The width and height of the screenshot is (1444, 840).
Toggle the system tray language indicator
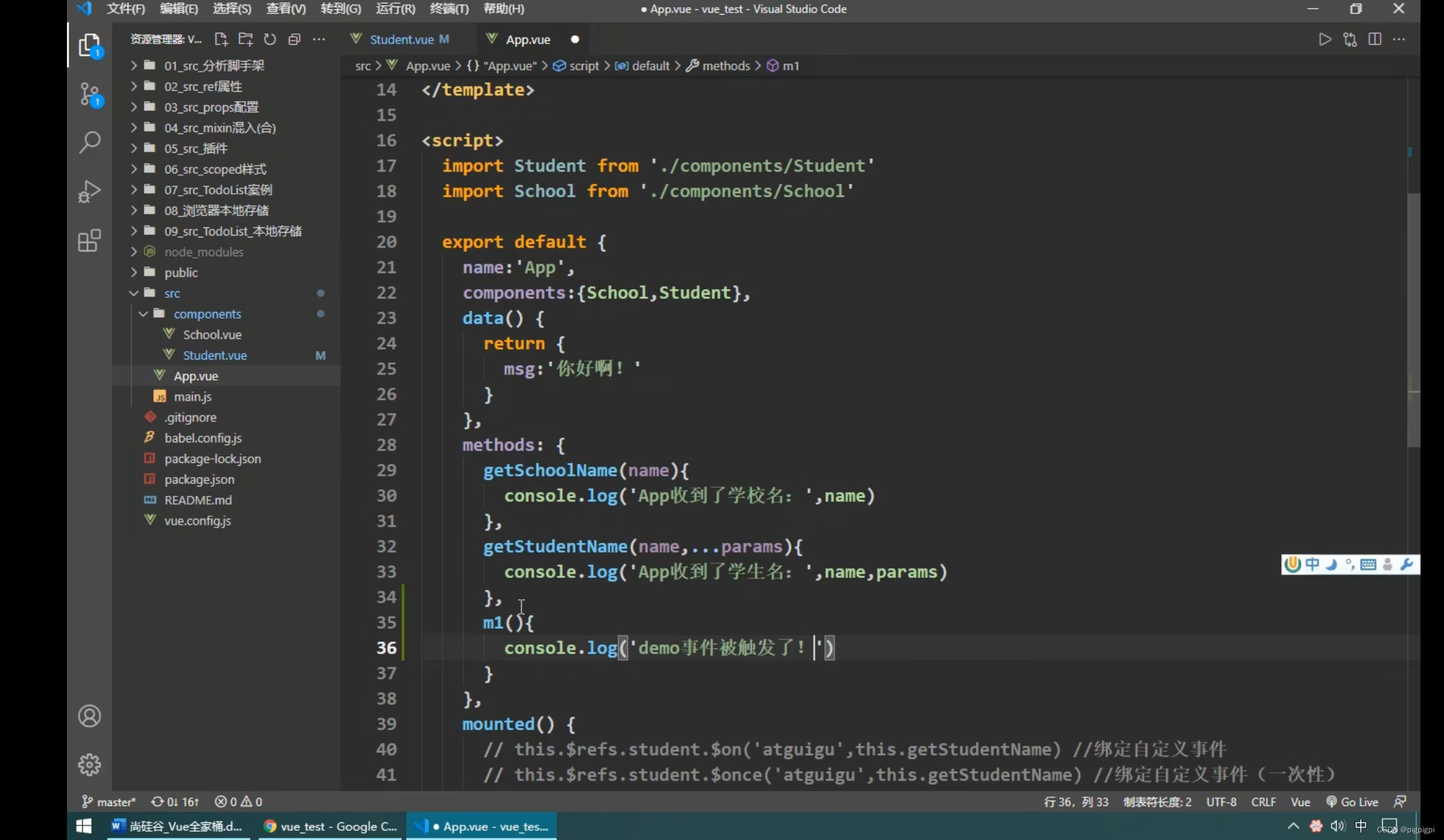[1361, 826]
